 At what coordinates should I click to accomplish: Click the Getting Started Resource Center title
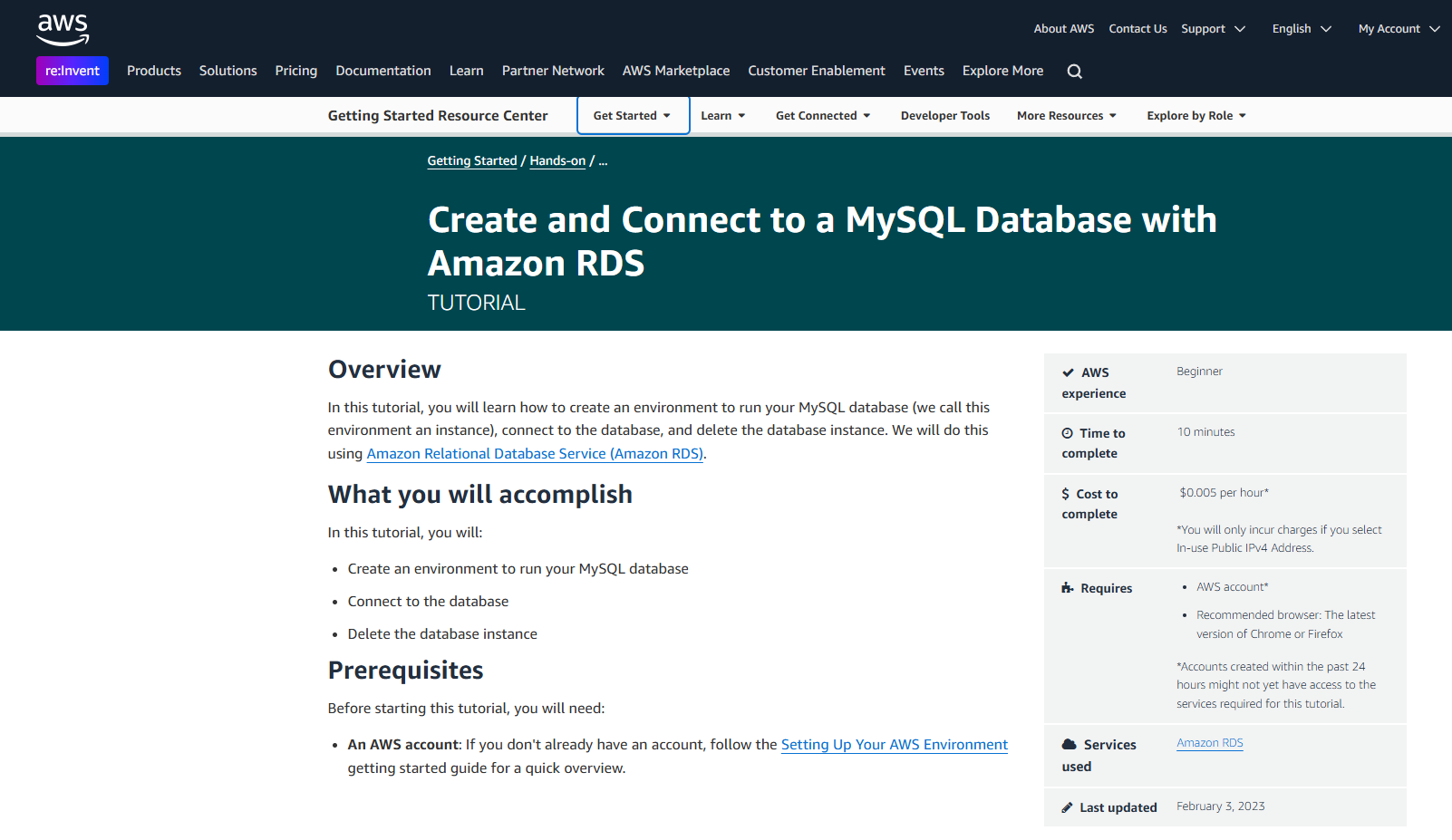tap(438, 116)
